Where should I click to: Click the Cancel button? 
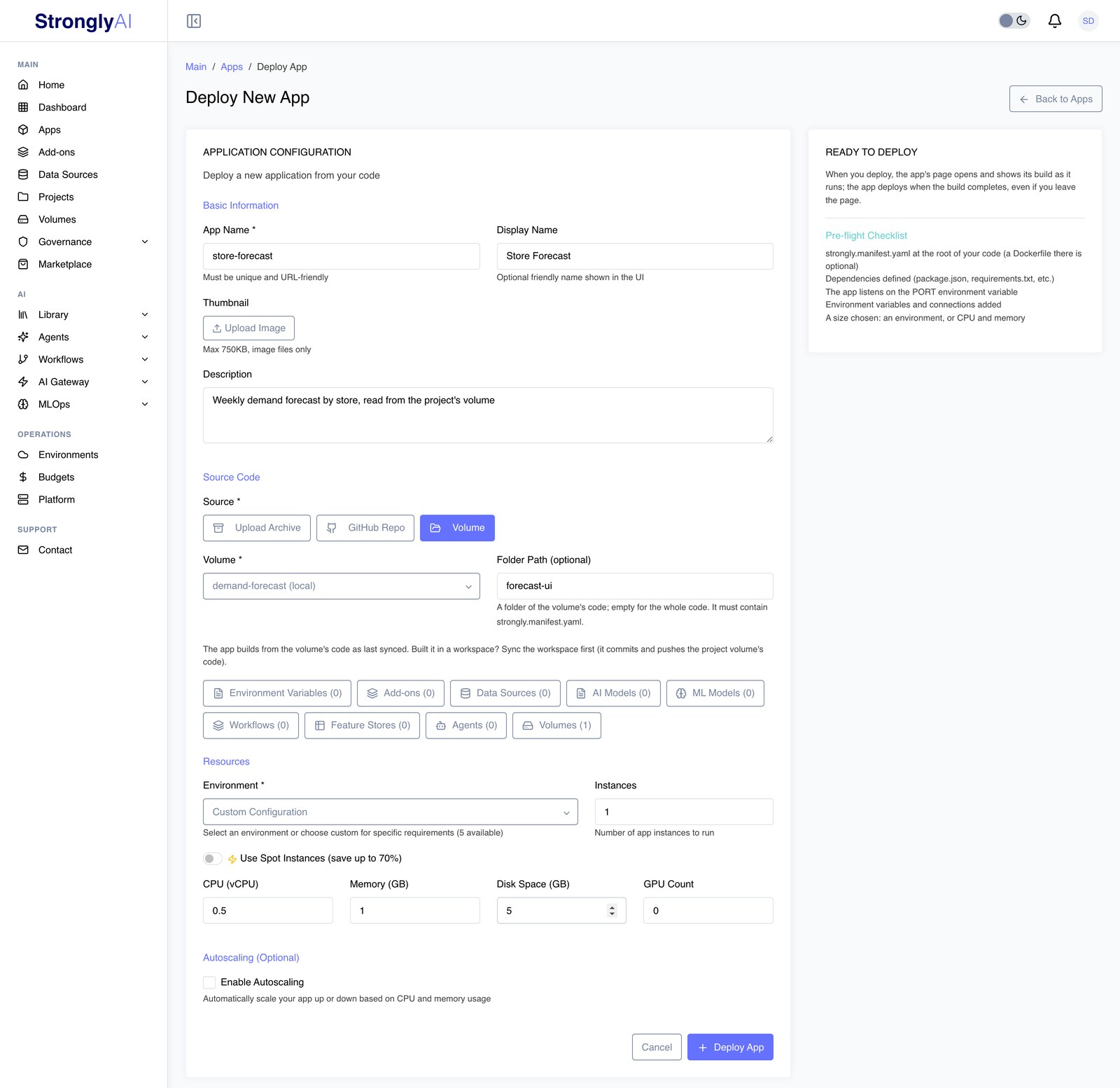point(657,1047)
